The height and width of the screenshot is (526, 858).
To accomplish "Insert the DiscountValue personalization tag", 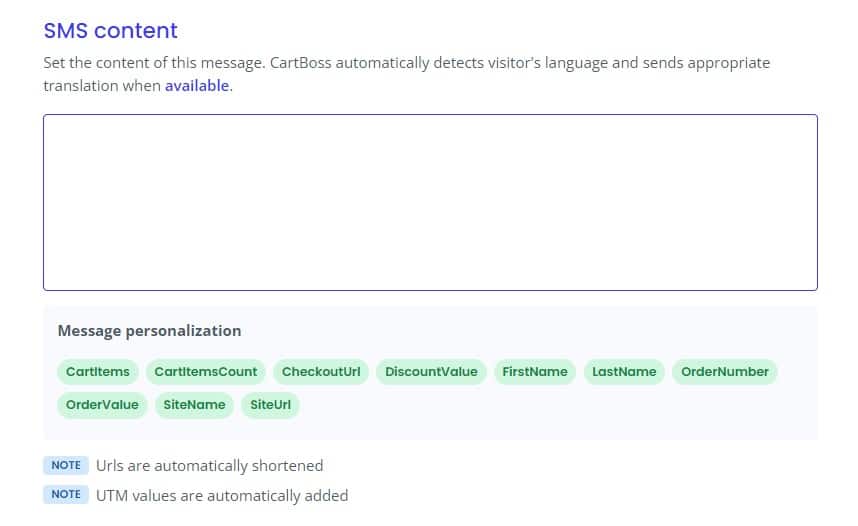I will click(431, 372).
